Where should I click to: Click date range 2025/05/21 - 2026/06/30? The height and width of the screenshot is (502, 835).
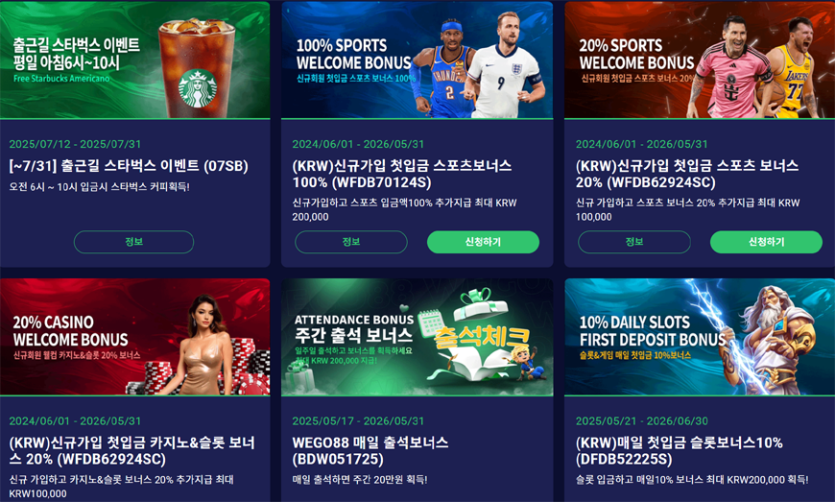[x=642, y=421]
